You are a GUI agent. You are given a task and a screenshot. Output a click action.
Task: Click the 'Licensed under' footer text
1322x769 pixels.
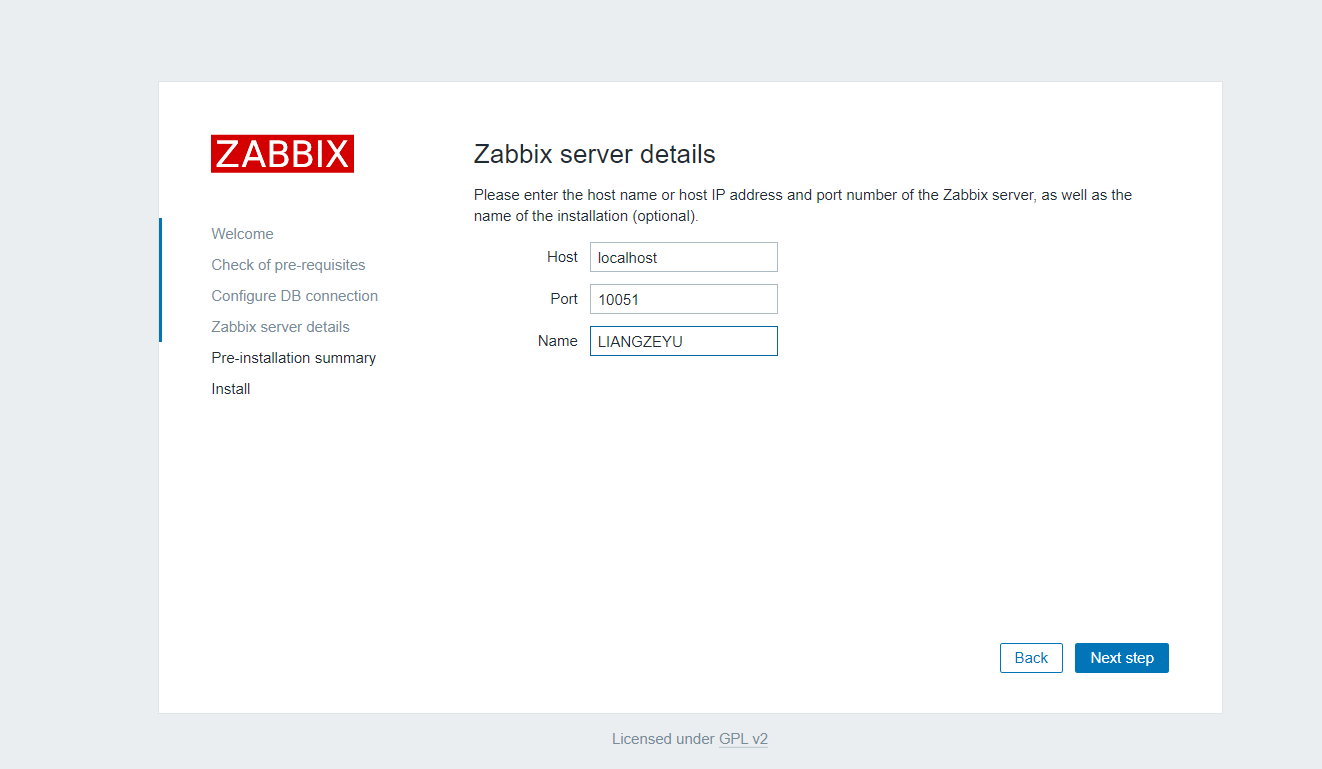663,739
